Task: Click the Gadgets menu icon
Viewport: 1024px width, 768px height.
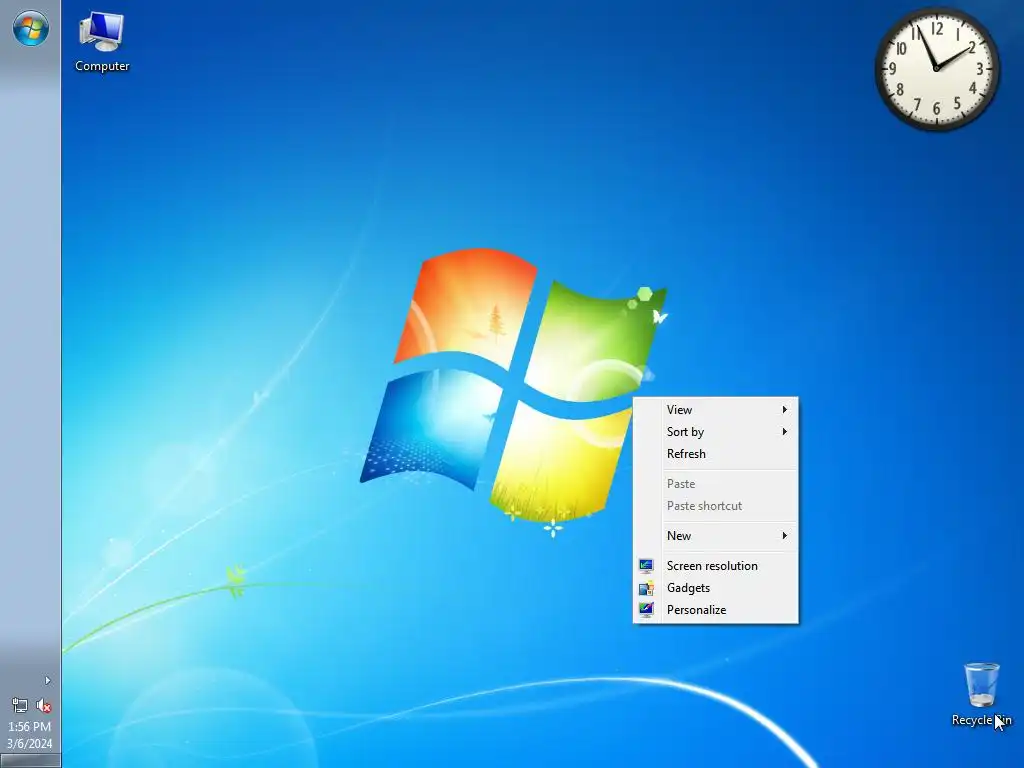Action: (x=647, y=588)
